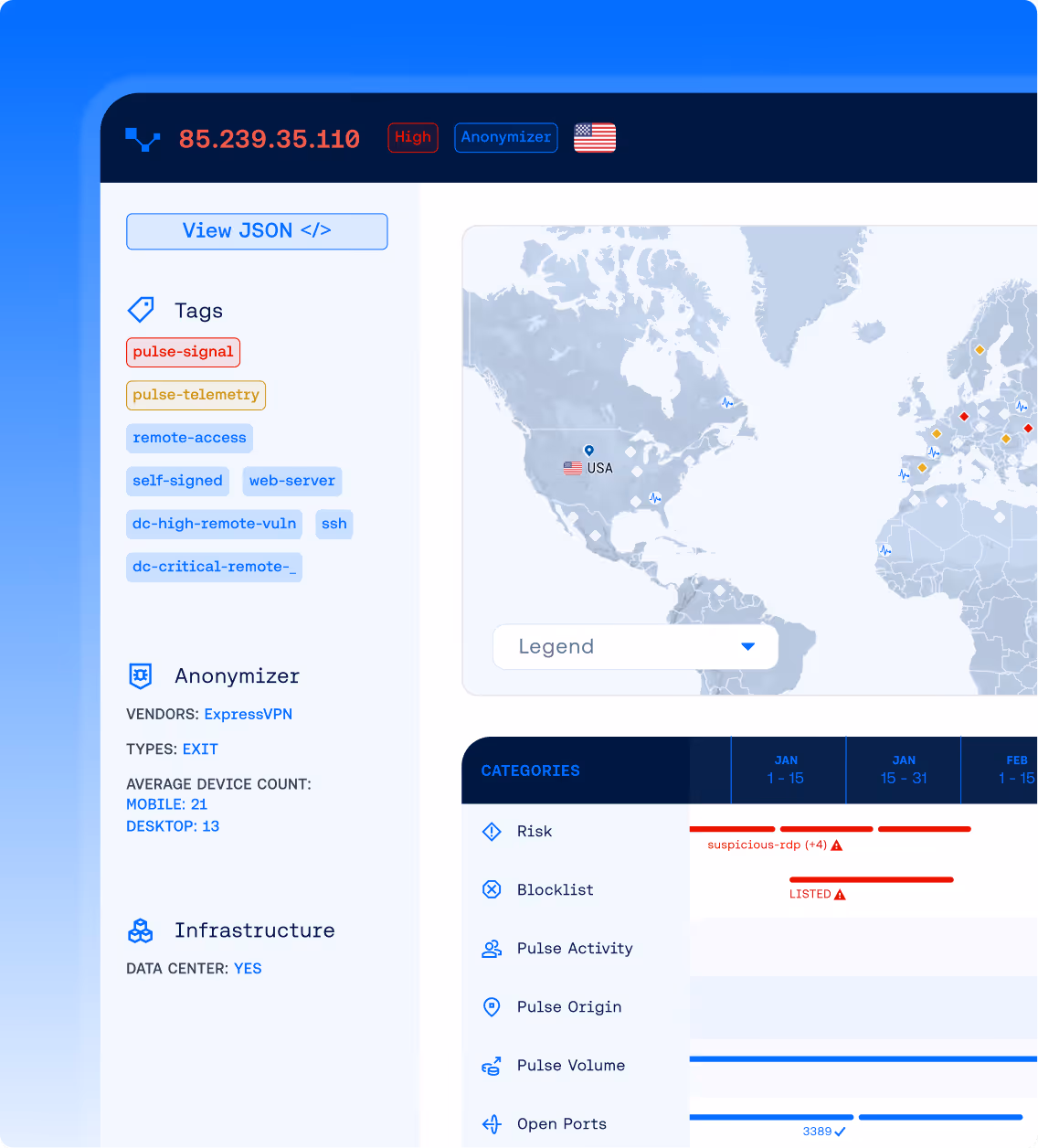The image size is (1038, 1148).
Task: Open the ExpressVPN vendor link
Action: (248, 714)
